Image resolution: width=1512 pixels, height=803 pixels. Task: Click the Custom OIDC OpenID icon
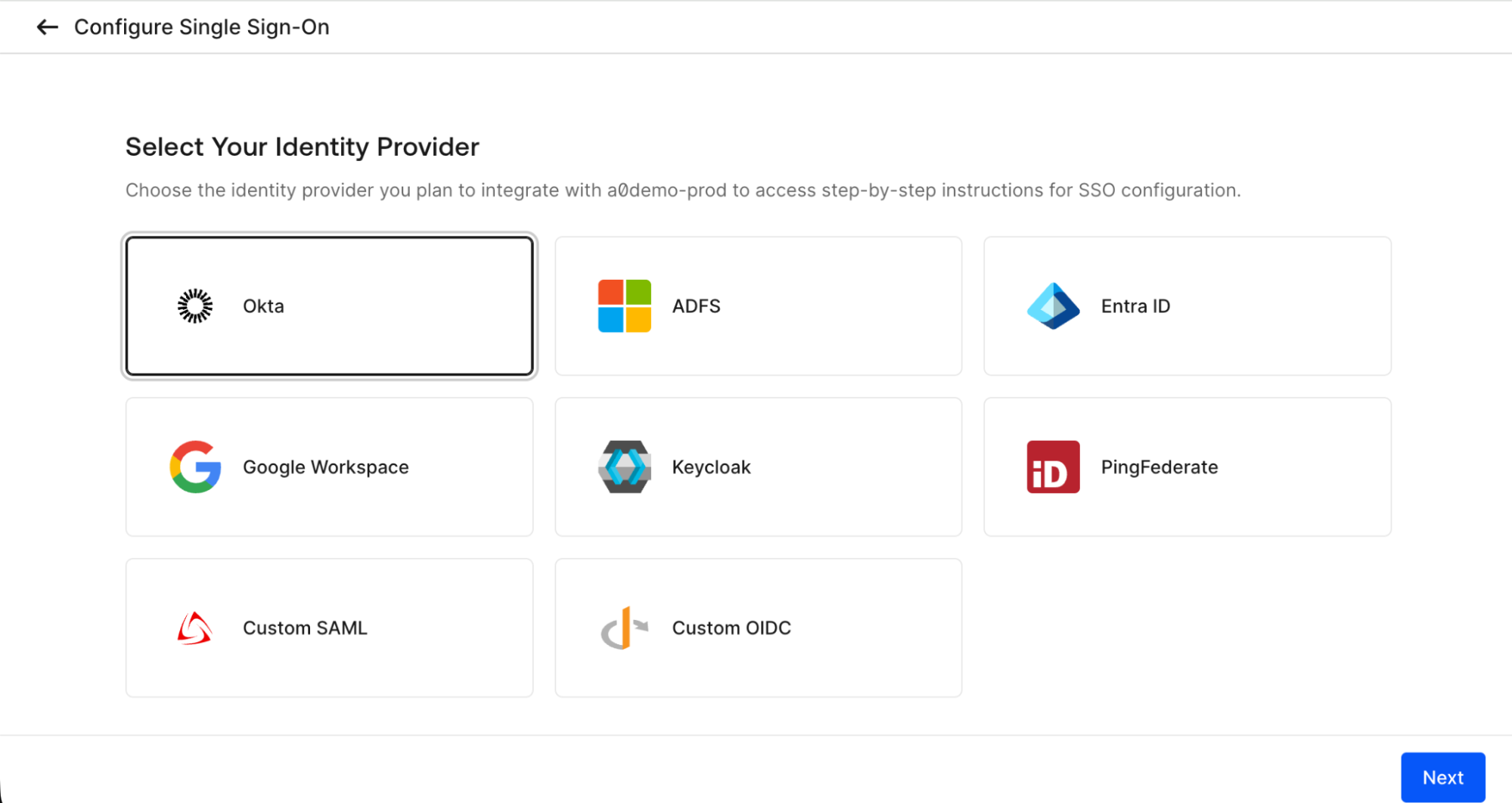click(623, 628)
